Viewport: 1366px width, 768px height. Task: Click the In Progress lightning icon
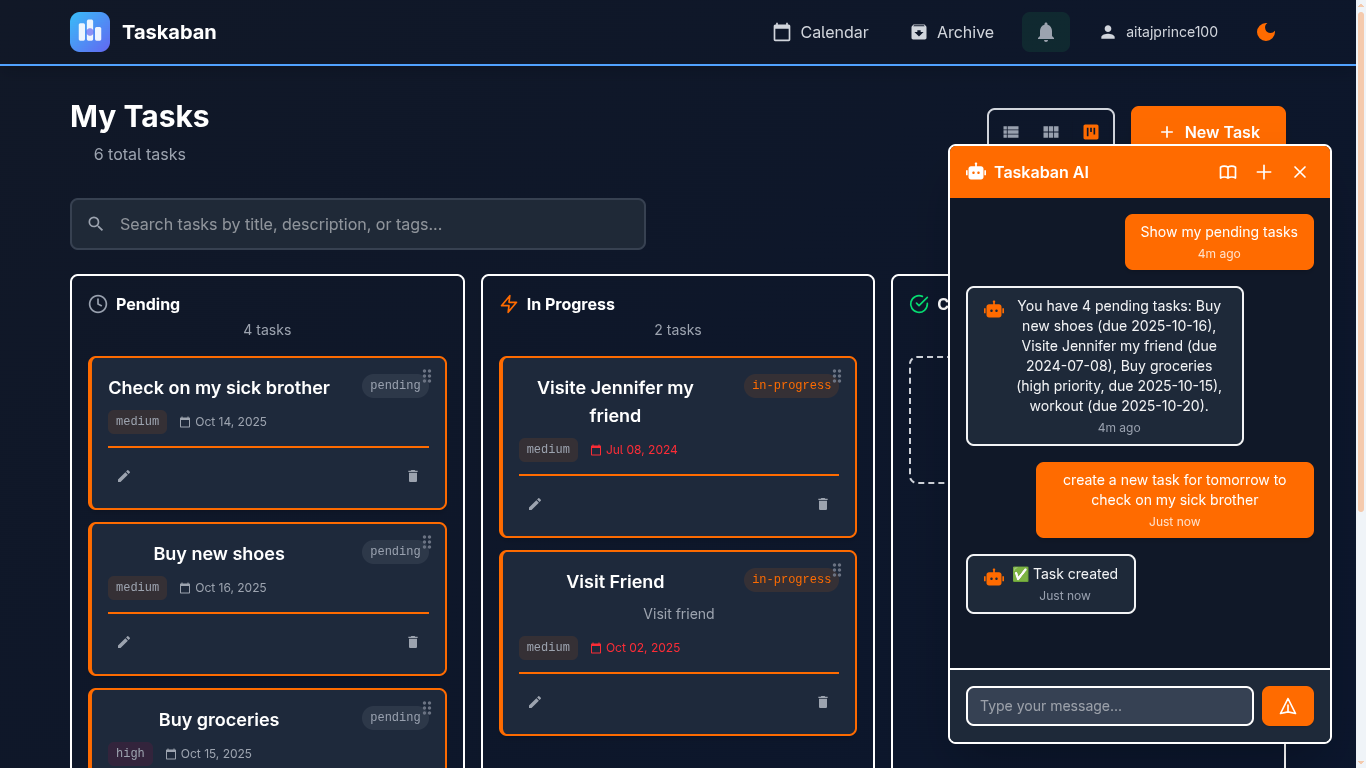point(509,304)
